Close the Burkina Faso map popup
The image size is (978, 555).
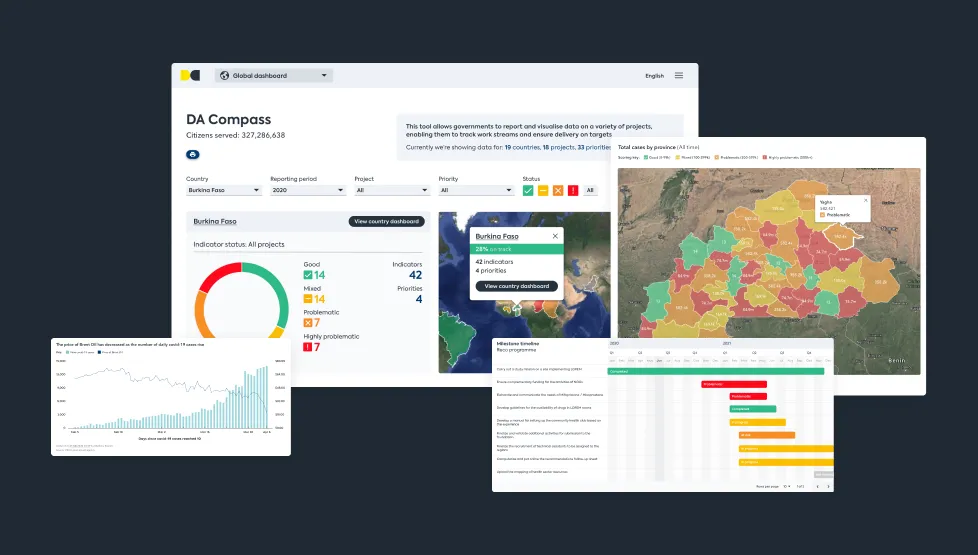tap(555, 236)
